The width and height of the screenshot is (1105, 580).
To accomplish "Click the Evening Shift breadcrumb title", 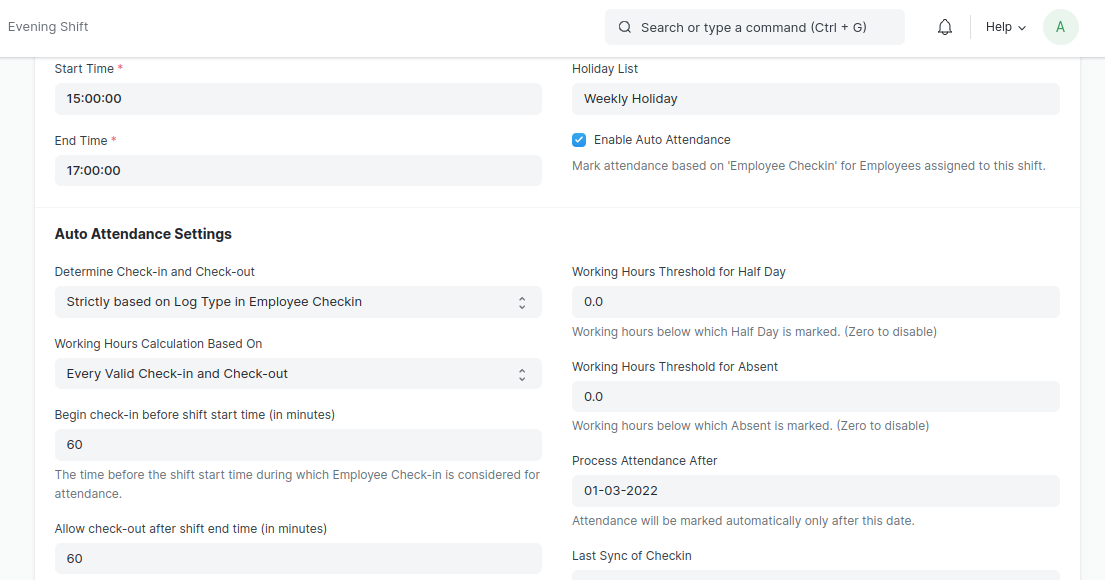I will [x=48, y=27].
